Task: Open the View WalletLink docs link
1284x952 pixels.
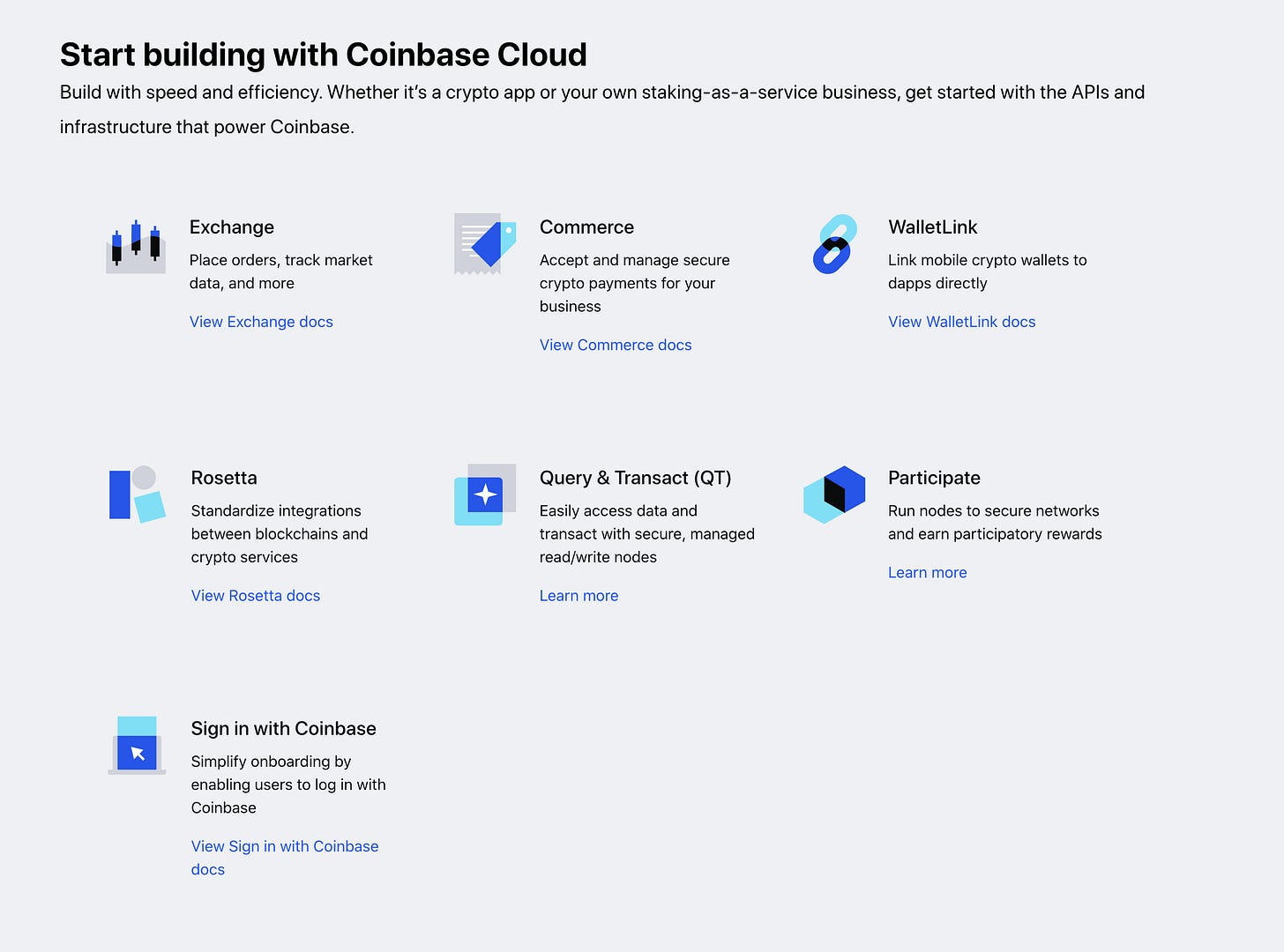Action: tap(961, 322)
